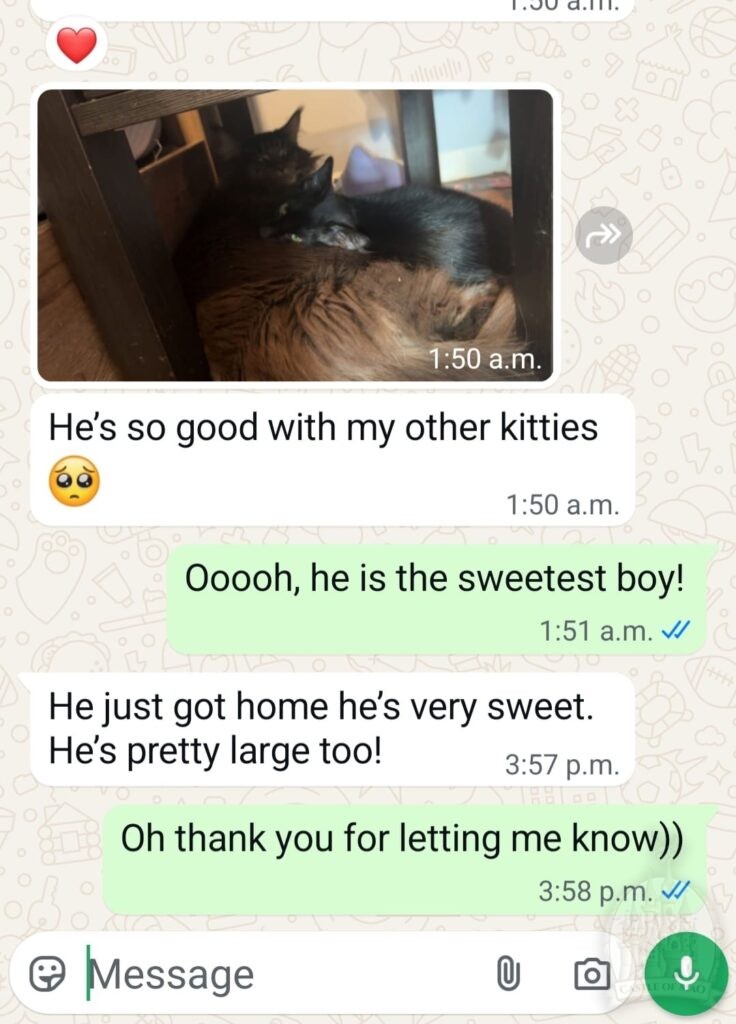Tap the pleading face emoji
The width and height of the screenshot is (736, 1024).
75,481
